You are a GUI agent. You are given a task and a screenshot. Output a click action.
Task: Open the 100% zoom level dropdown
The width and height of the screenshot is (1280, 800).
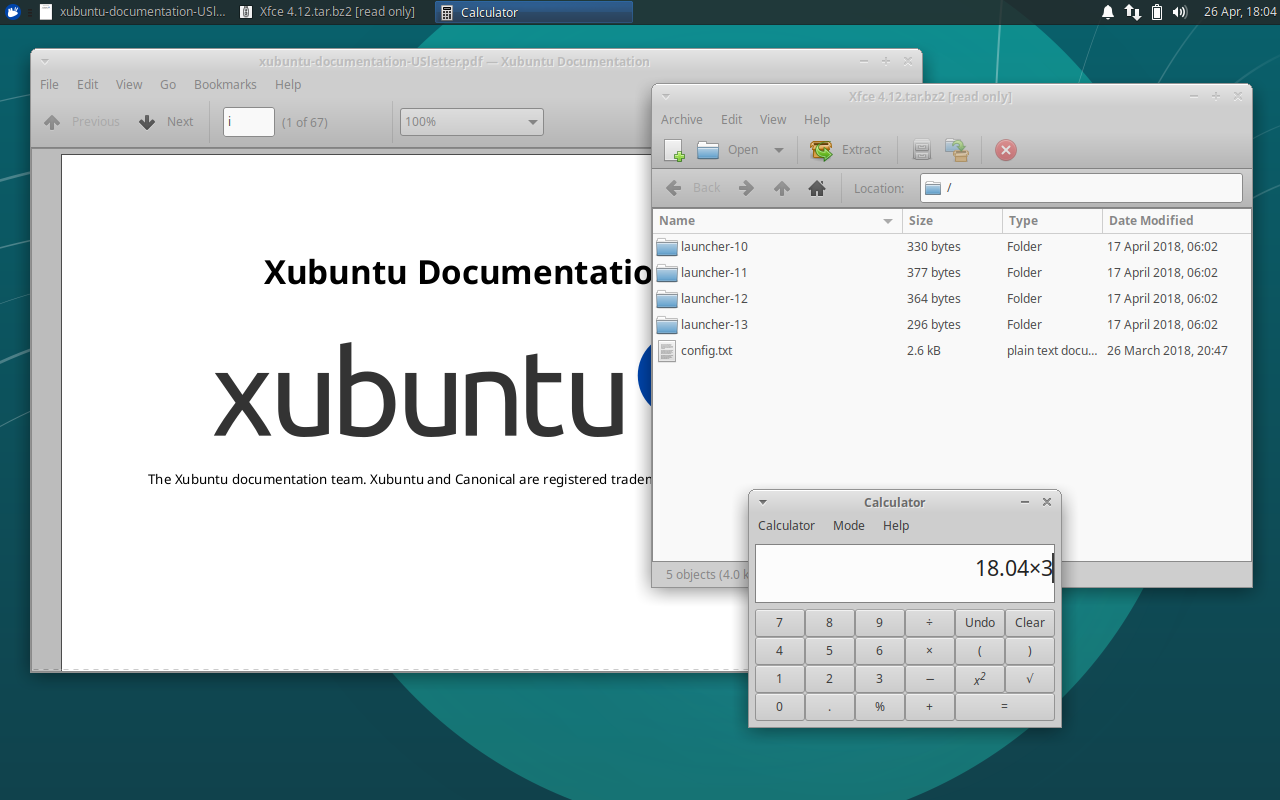pos(471,122)
